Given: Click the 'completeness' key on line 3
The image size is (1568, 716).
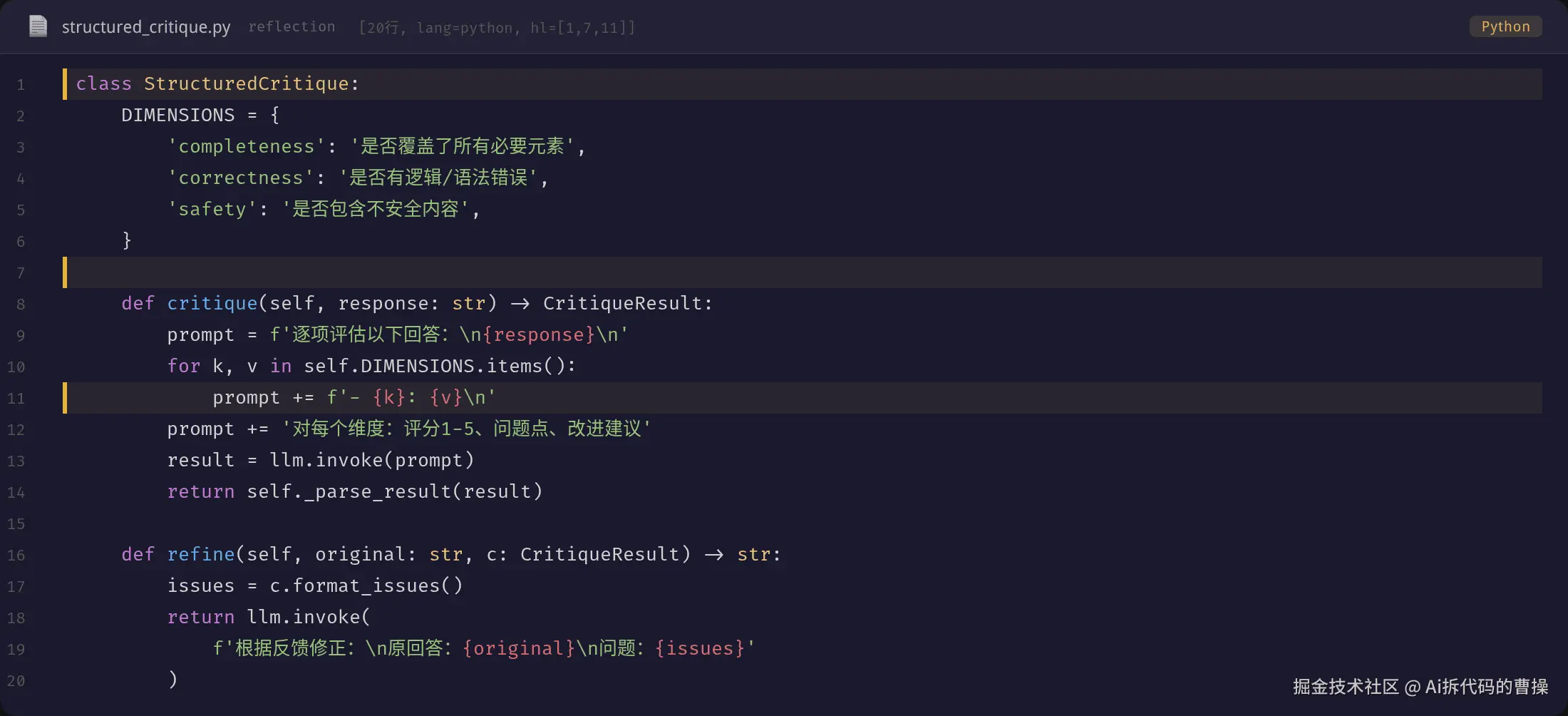Looking at the screenshot, I should pos(246,146).
